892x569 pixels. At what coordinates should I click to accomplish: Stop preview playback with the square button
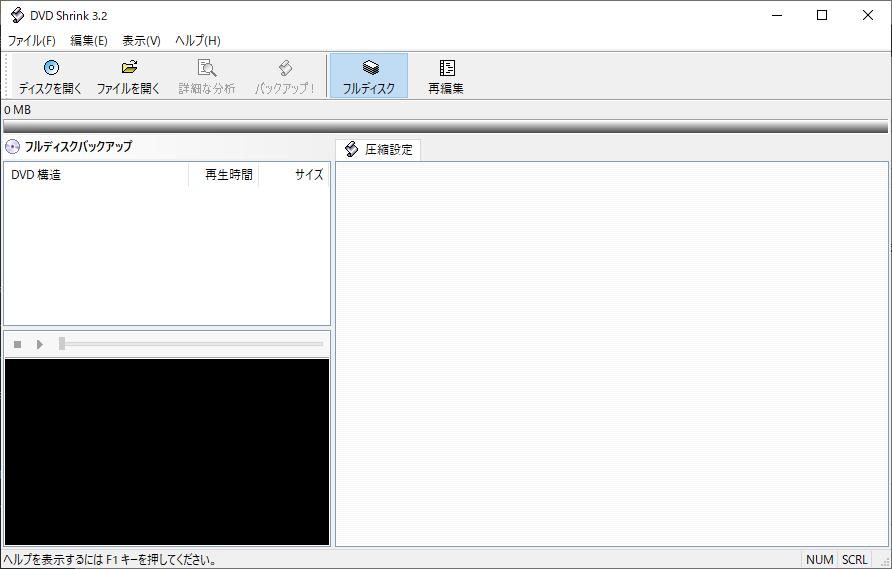[x=18, y=344]
